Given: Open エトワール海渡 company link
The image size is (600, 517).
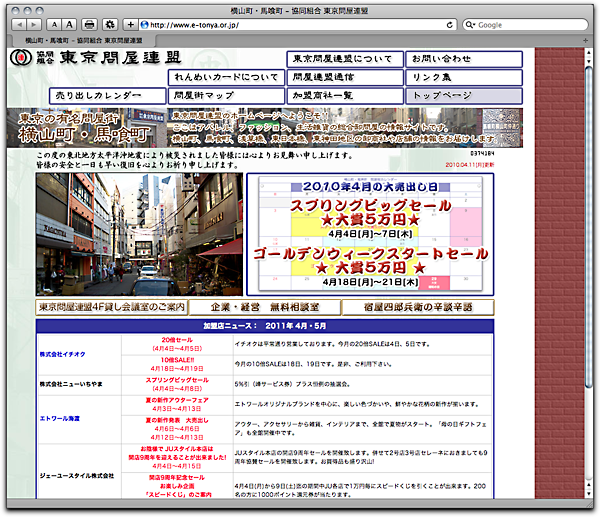Looking at the screenshot, I should [x=60, y=419].
